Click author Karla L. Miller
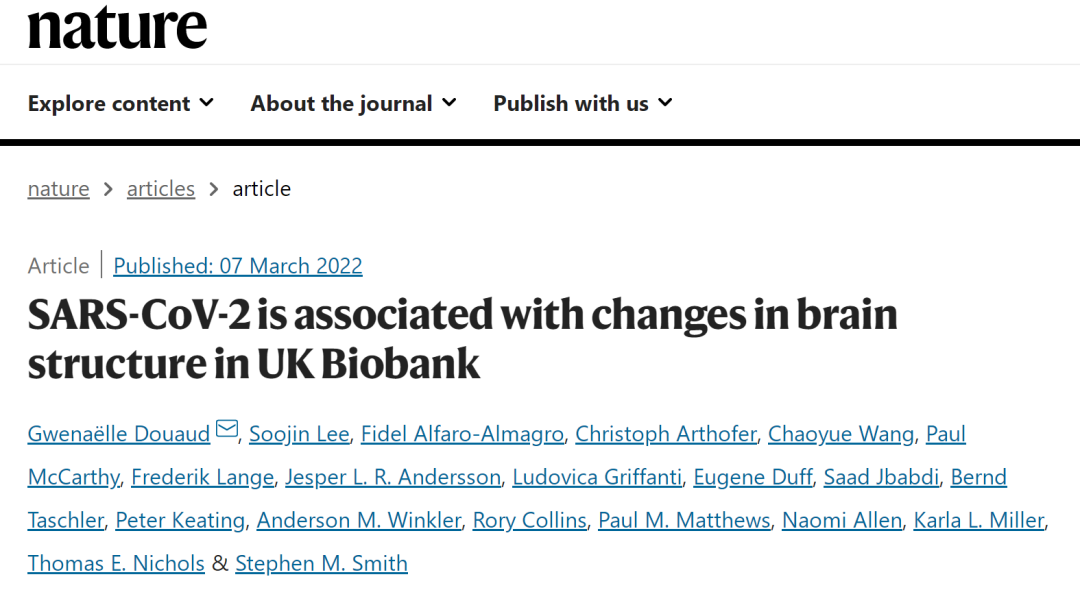Viewport: 1080px width, 592px height. (x=980, y=521)
